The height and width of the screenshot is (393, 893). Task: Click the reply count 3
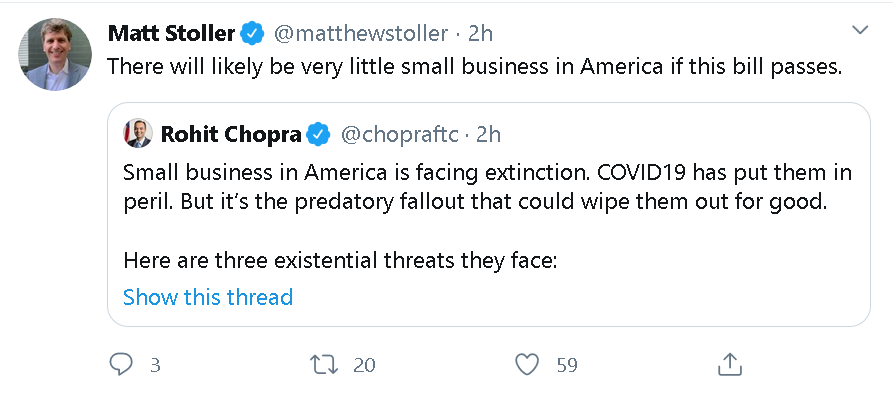pyautogui.click(x=155, y=365)
